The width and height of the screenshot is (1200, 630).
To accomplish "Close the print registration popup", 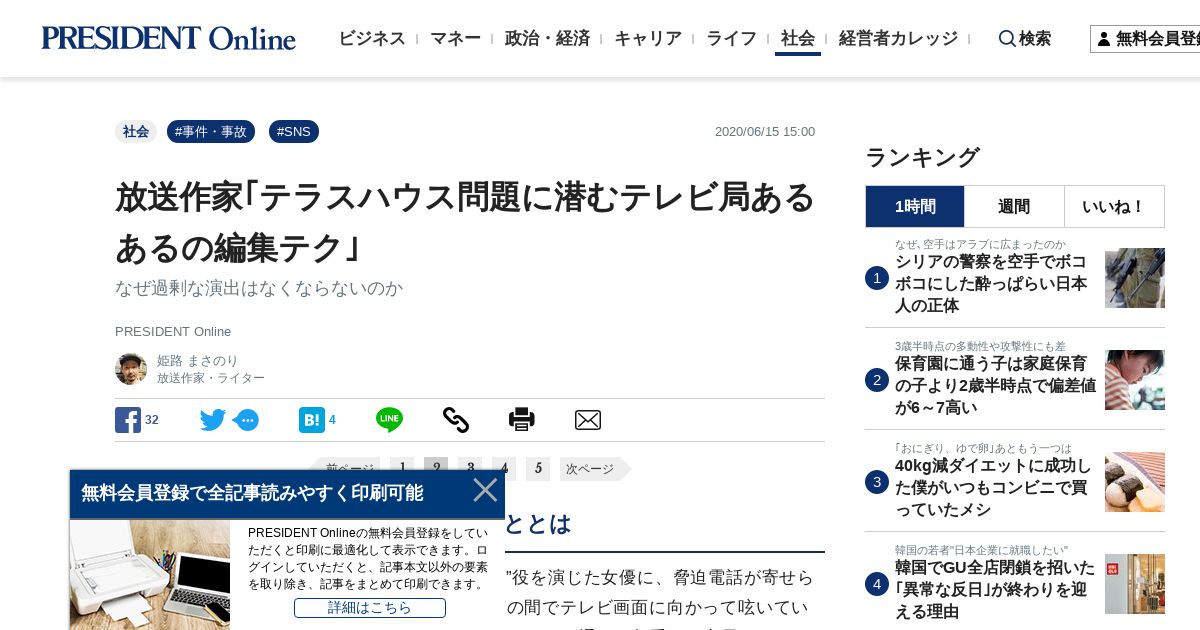I will coord(485,490).
